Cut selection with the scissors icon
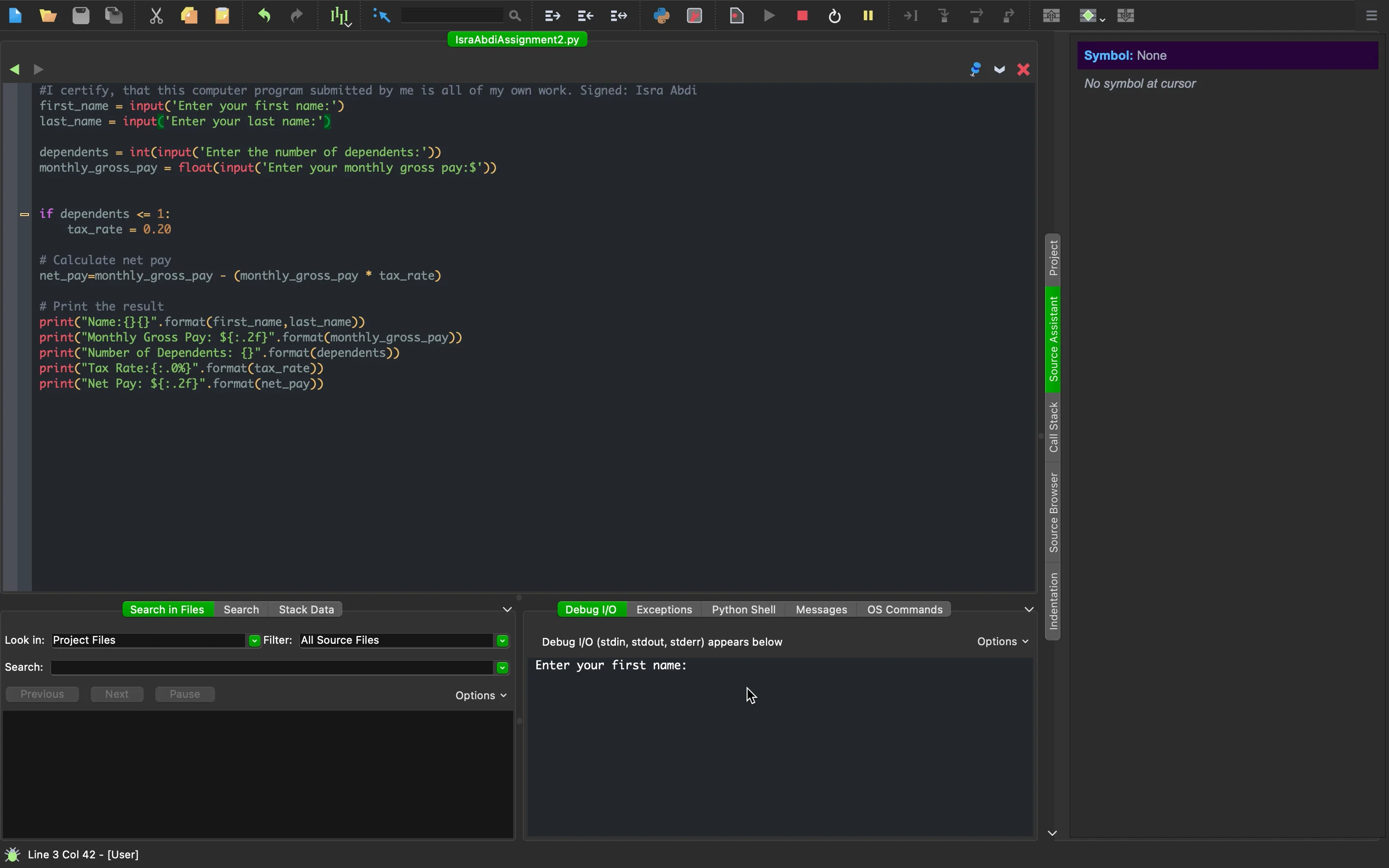 click(156, 15)
